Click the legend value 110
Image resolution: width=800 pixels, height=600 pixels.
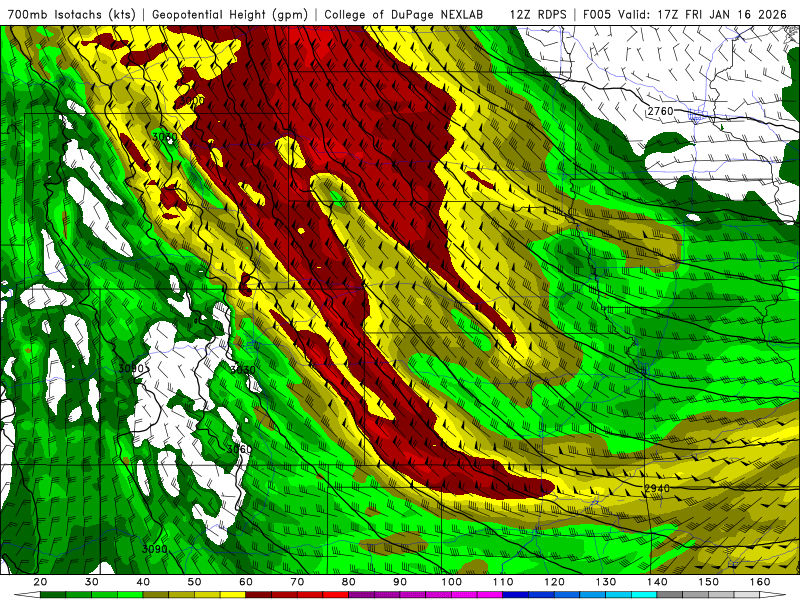503,582
